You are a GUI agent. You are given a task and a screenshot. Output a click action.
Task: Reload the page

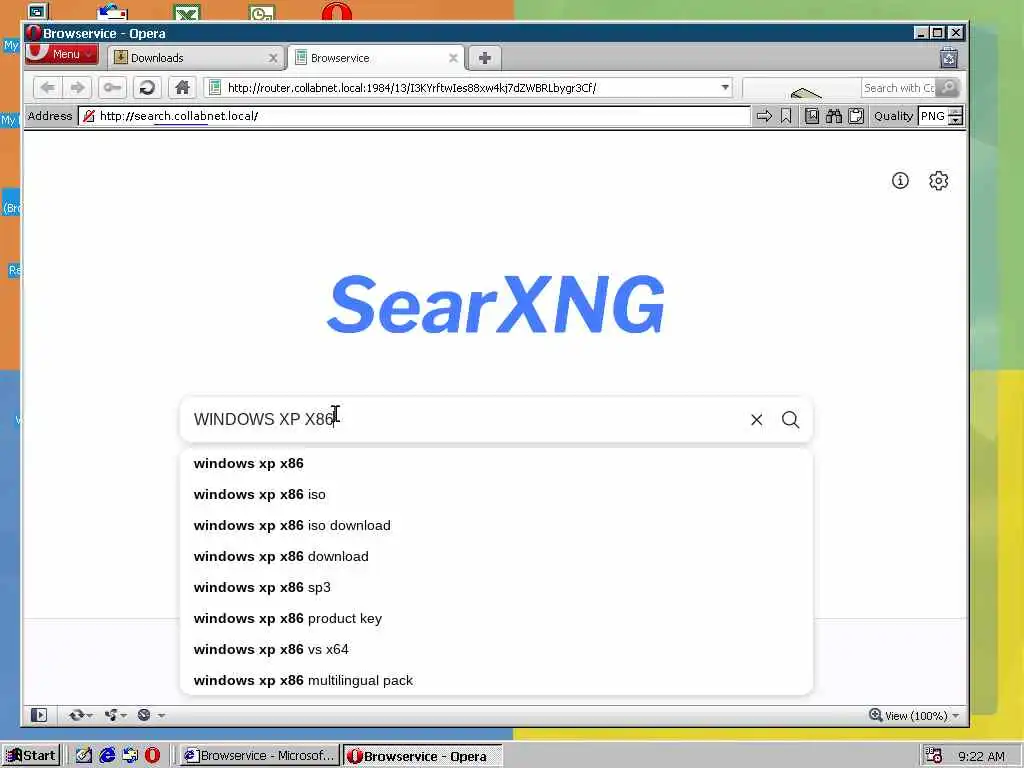click(148, 88)
